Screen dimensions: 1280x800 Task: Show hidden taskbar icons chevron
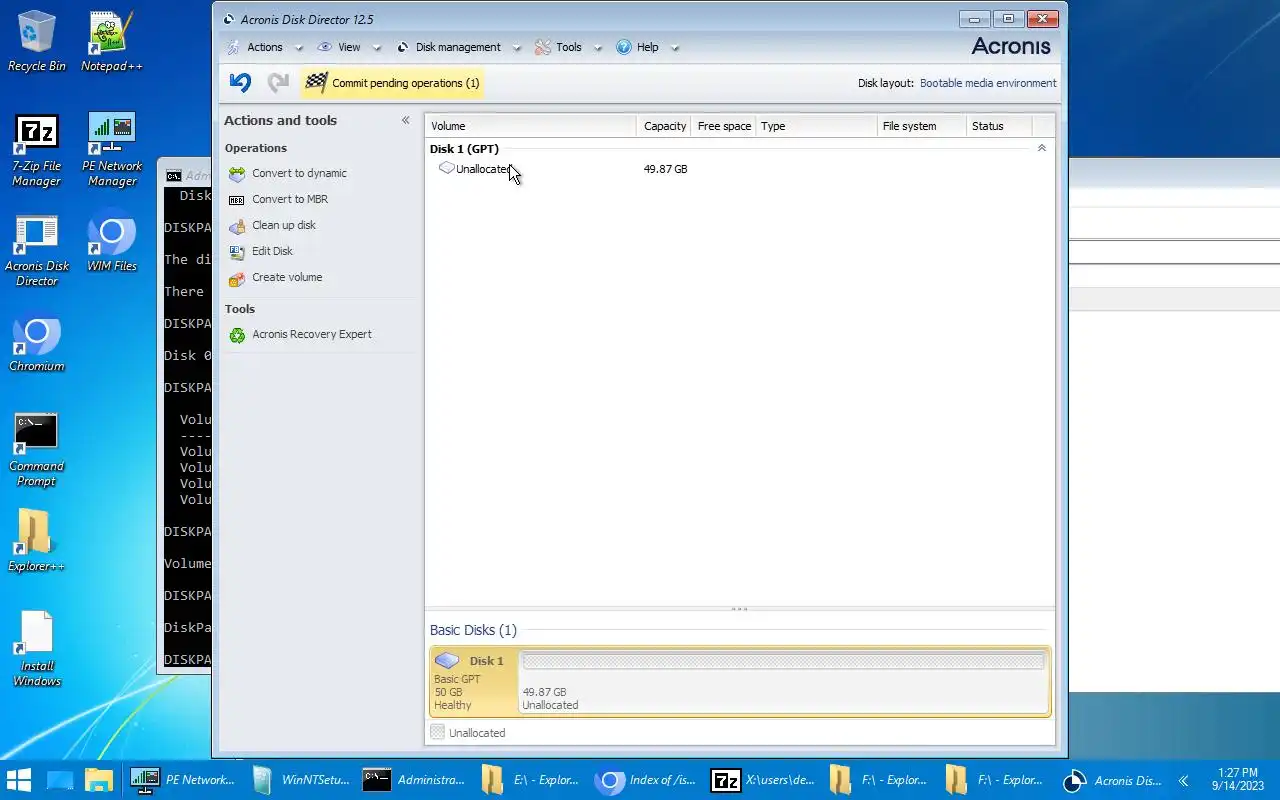click(1183, 781)
